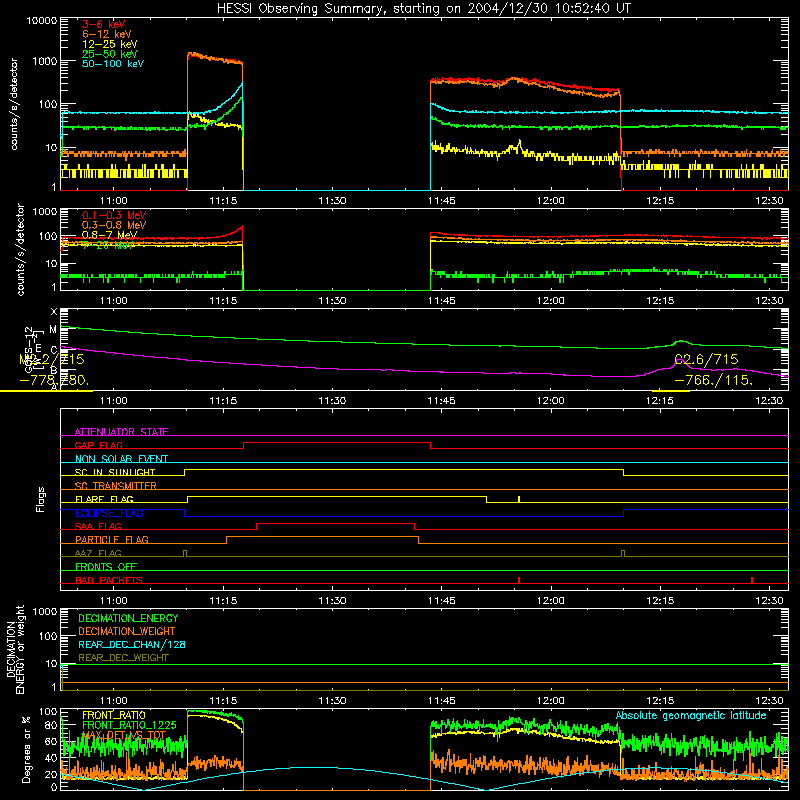800x800 pixels.
Task: Pick the cyan 50-100 keV legend label
Action: coord(113,64)
